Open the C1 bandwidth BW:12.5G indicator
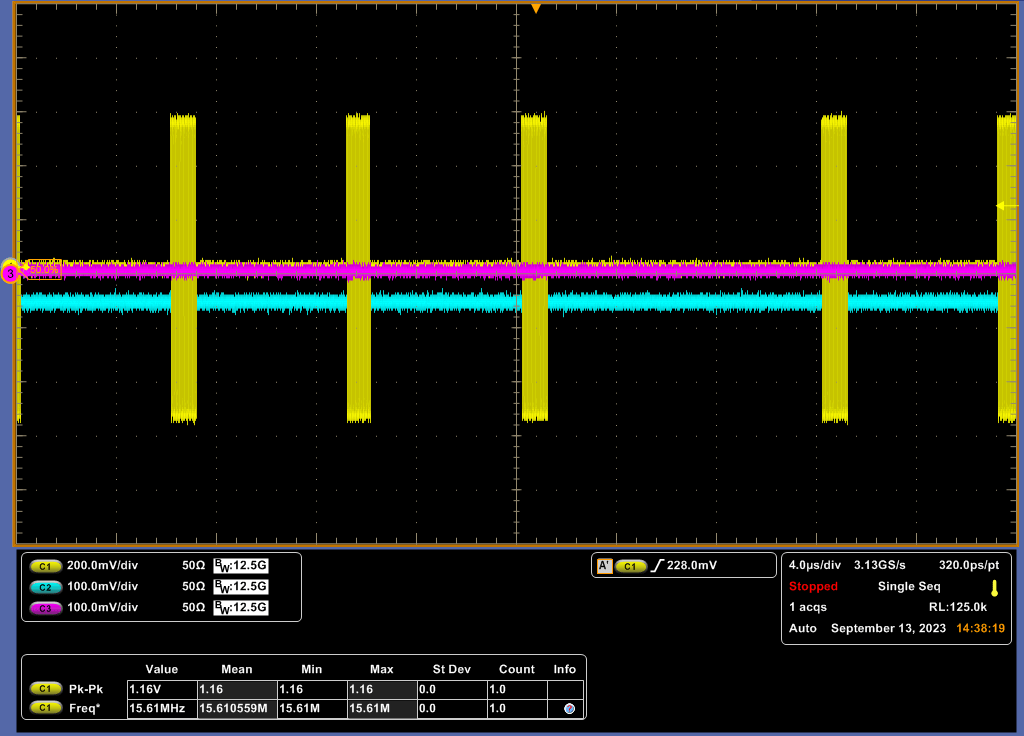Screen dimensions: 1024x736 click(241, 566)
